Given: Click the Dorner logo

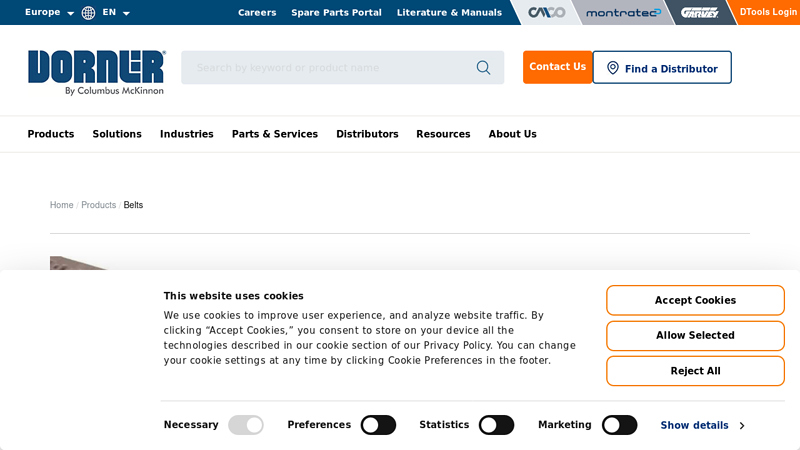Looking at the screenshot, I should tap(96, 71).
